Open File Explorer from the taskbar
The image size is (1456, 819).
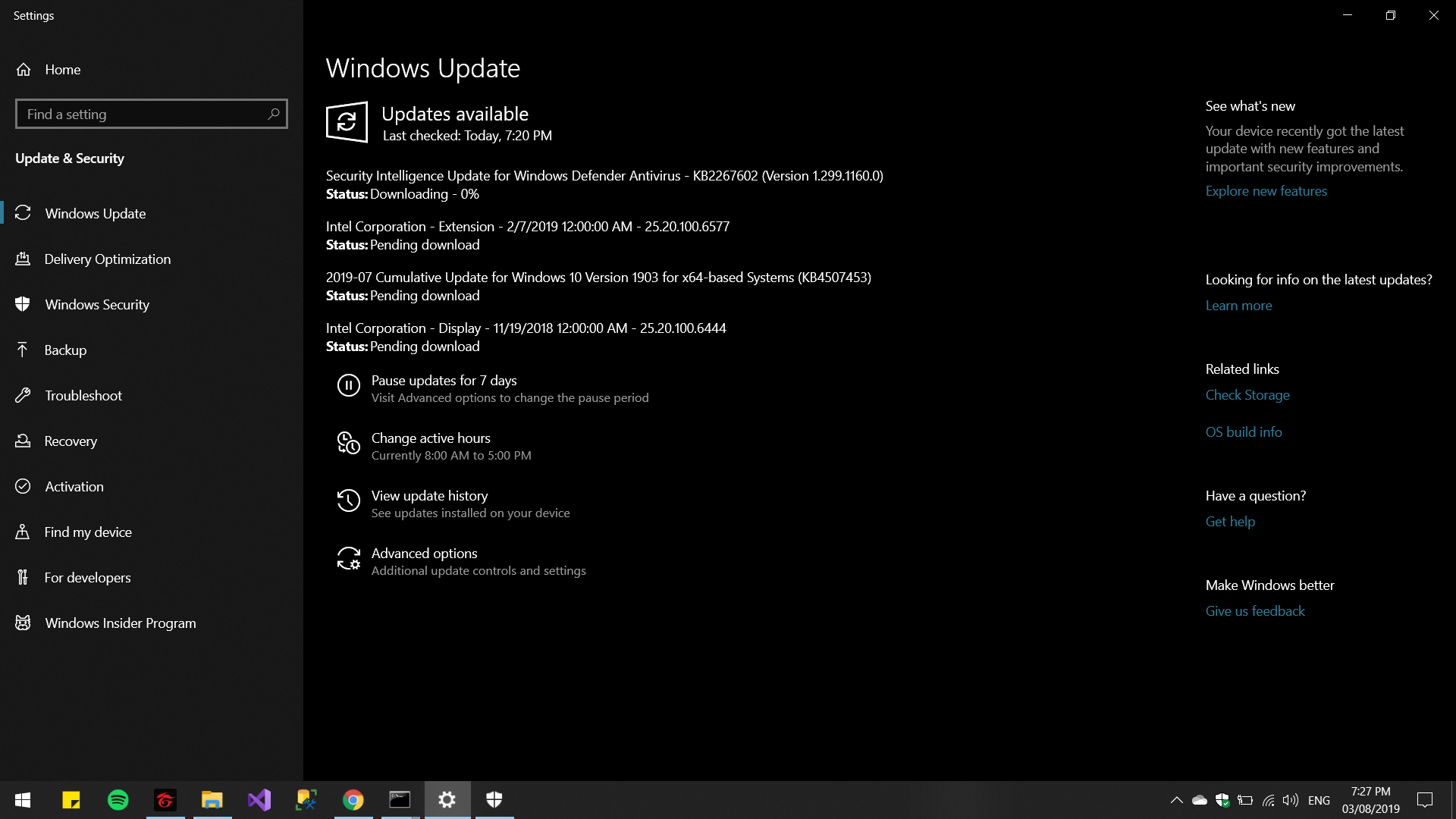[x=212, y=800]
